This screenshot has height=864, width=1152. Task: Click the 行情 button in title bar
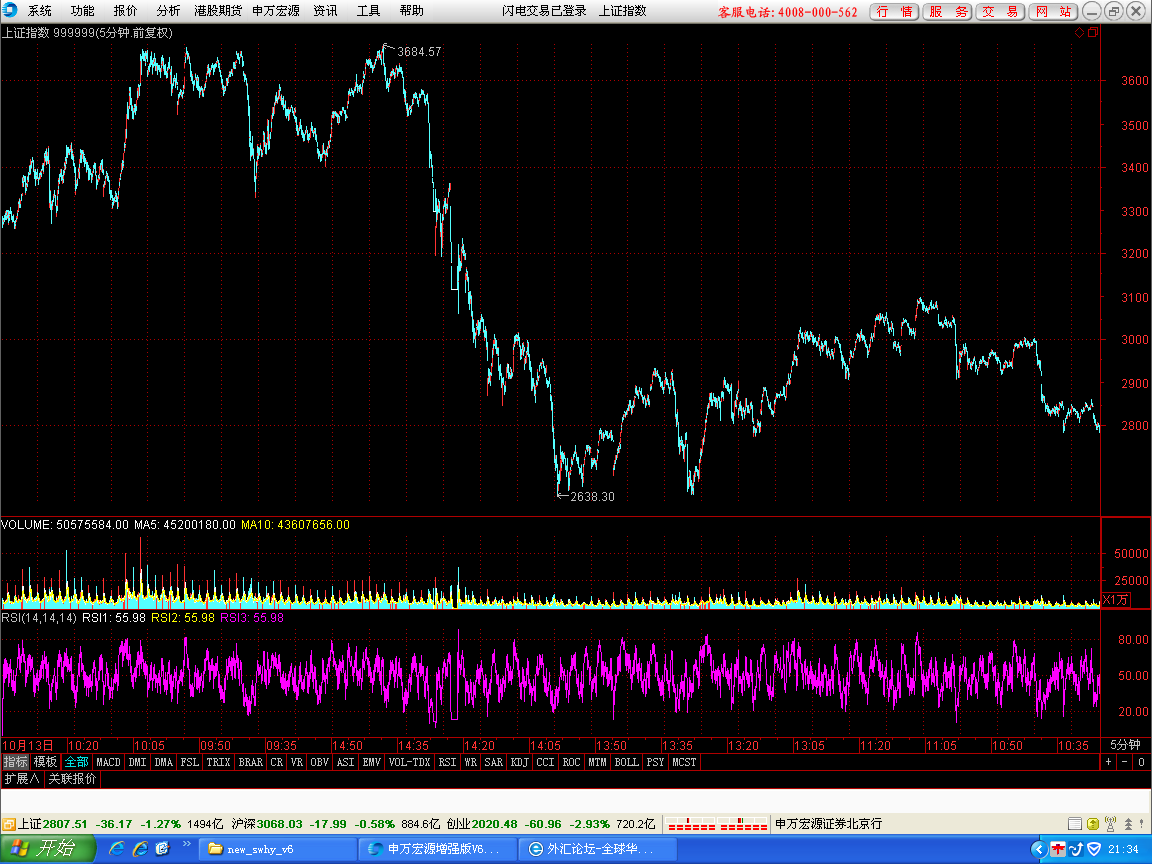(x=894, y=12)
